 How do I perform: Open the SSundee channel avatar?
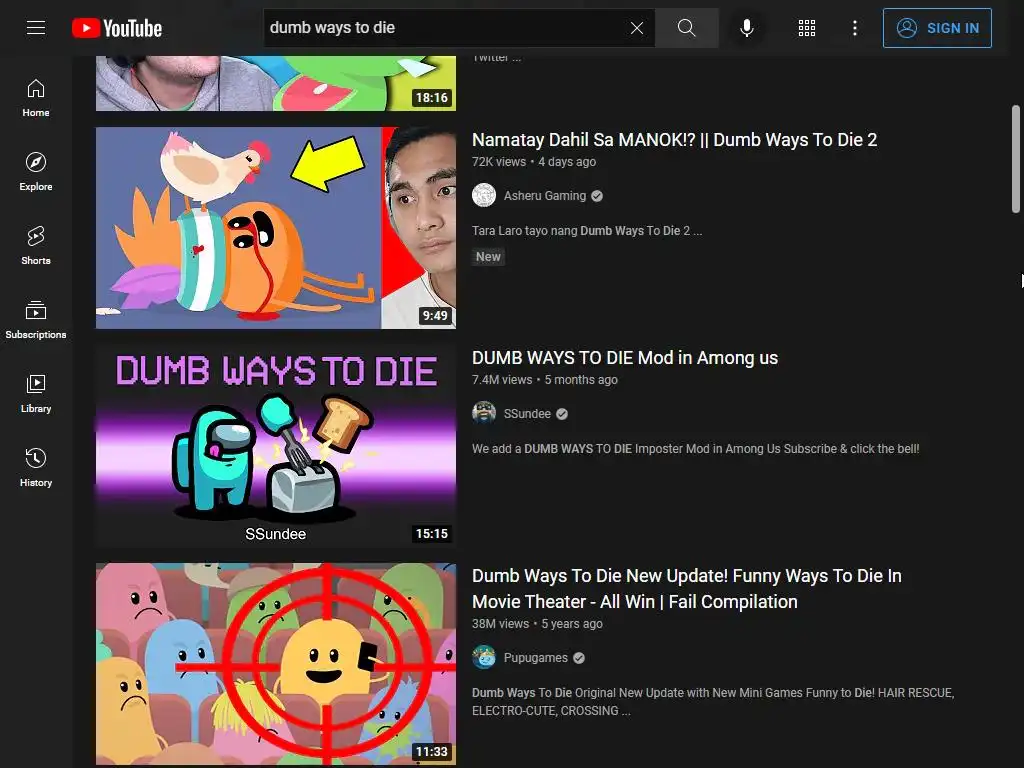coord(484,413)
